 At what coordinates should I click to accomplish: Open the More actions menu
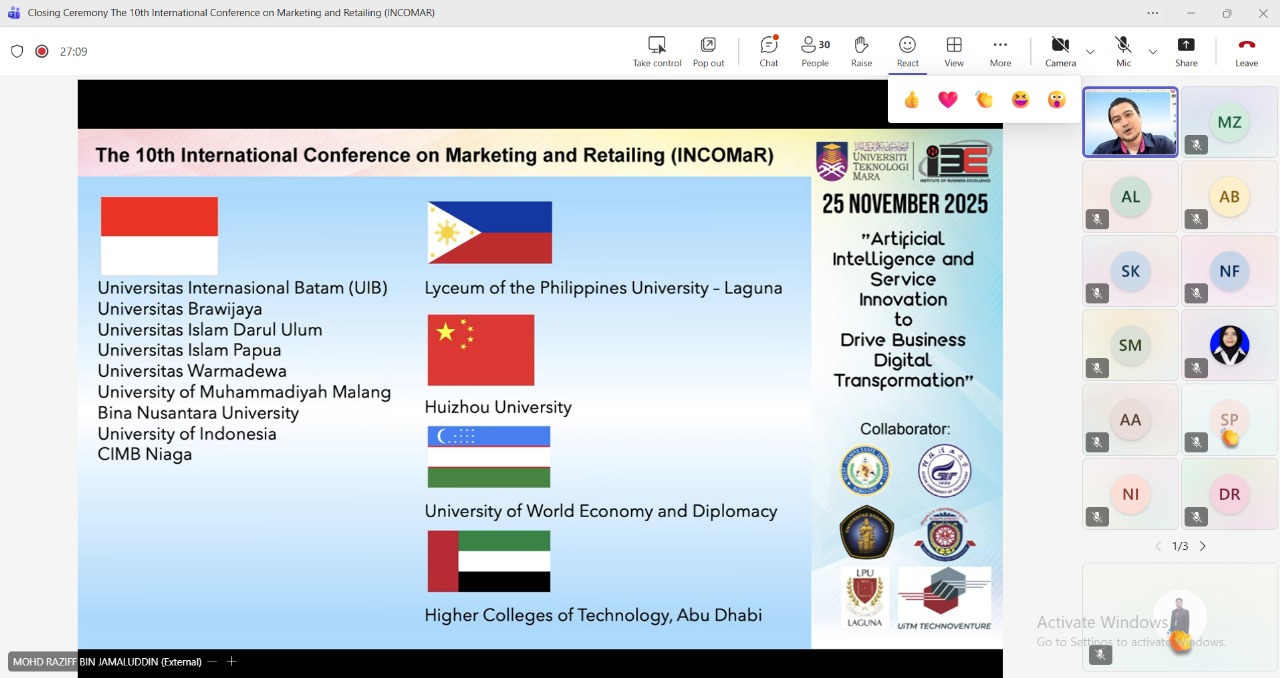point(1000,51)
